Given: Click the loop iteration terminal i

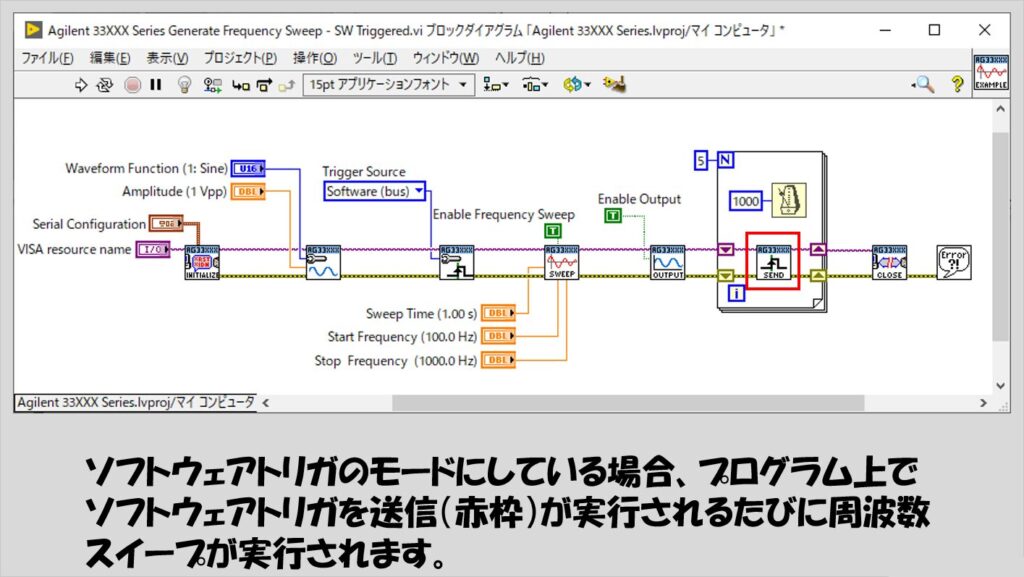Looking at the screenshot, I should point(735,294).
